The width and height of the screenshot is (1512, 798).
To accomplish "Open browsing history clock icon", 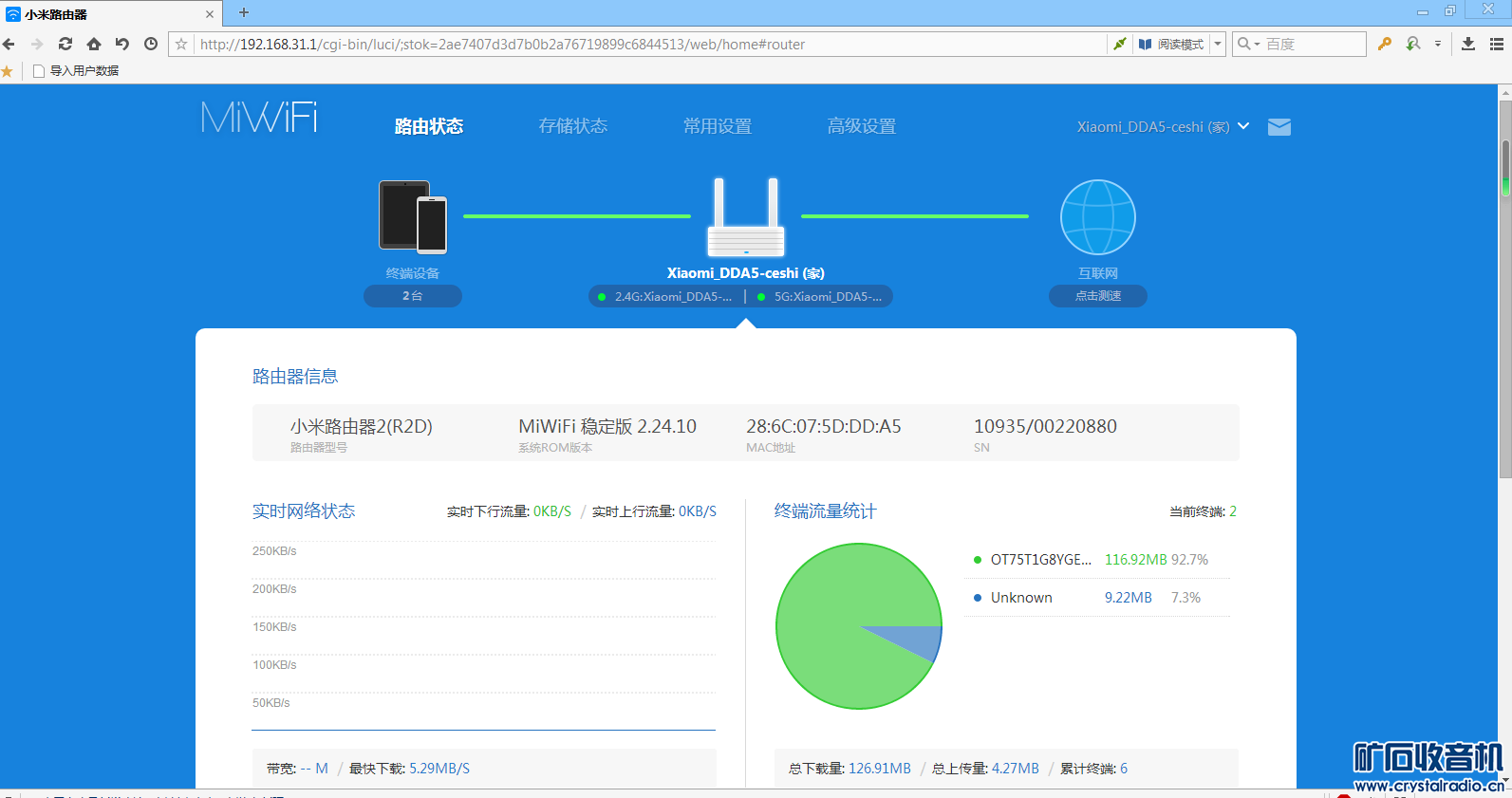I will tap(151, 44).
